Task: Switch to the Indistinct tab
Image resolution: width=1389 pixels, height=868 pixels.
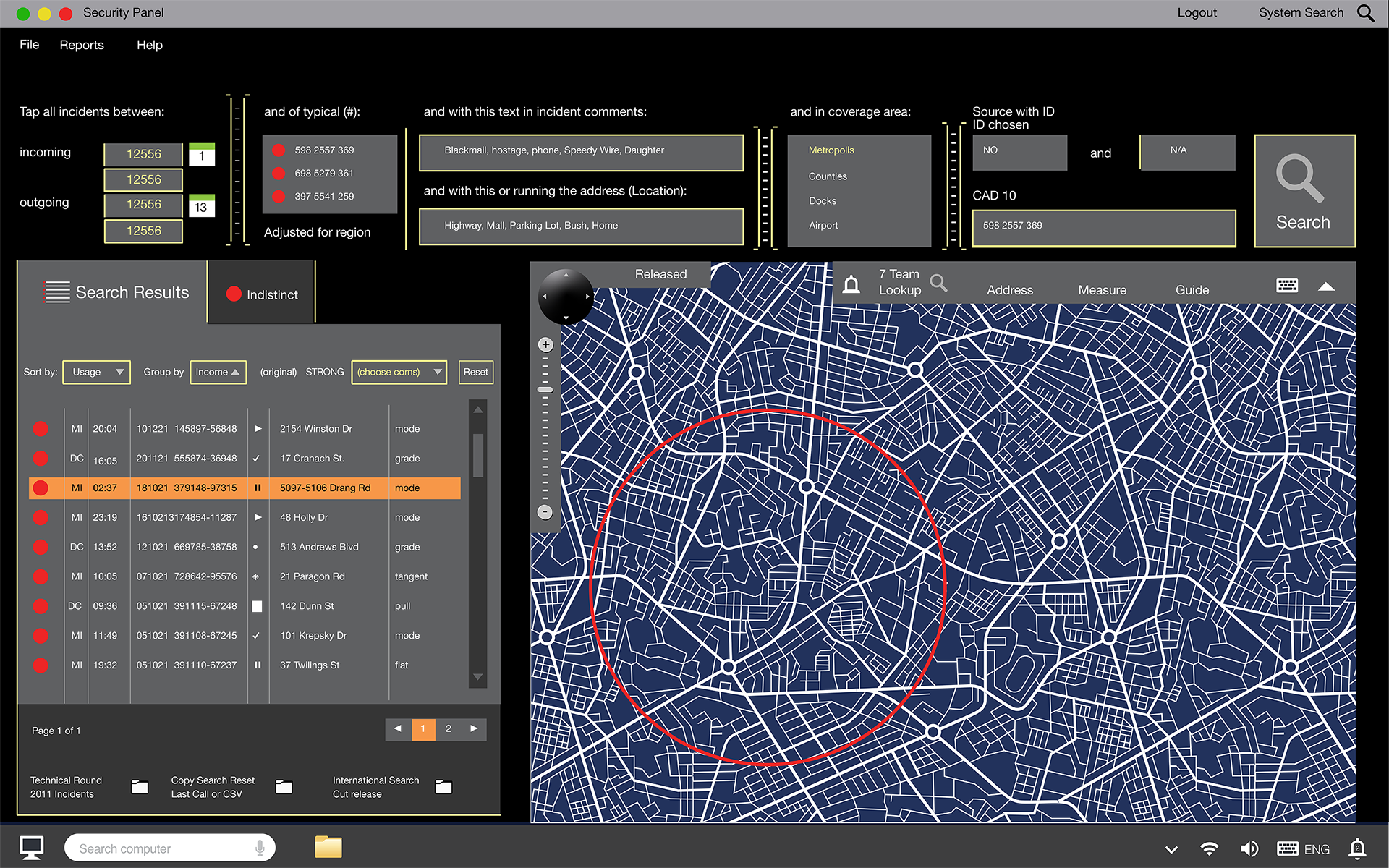Action: tap(262, 294)
